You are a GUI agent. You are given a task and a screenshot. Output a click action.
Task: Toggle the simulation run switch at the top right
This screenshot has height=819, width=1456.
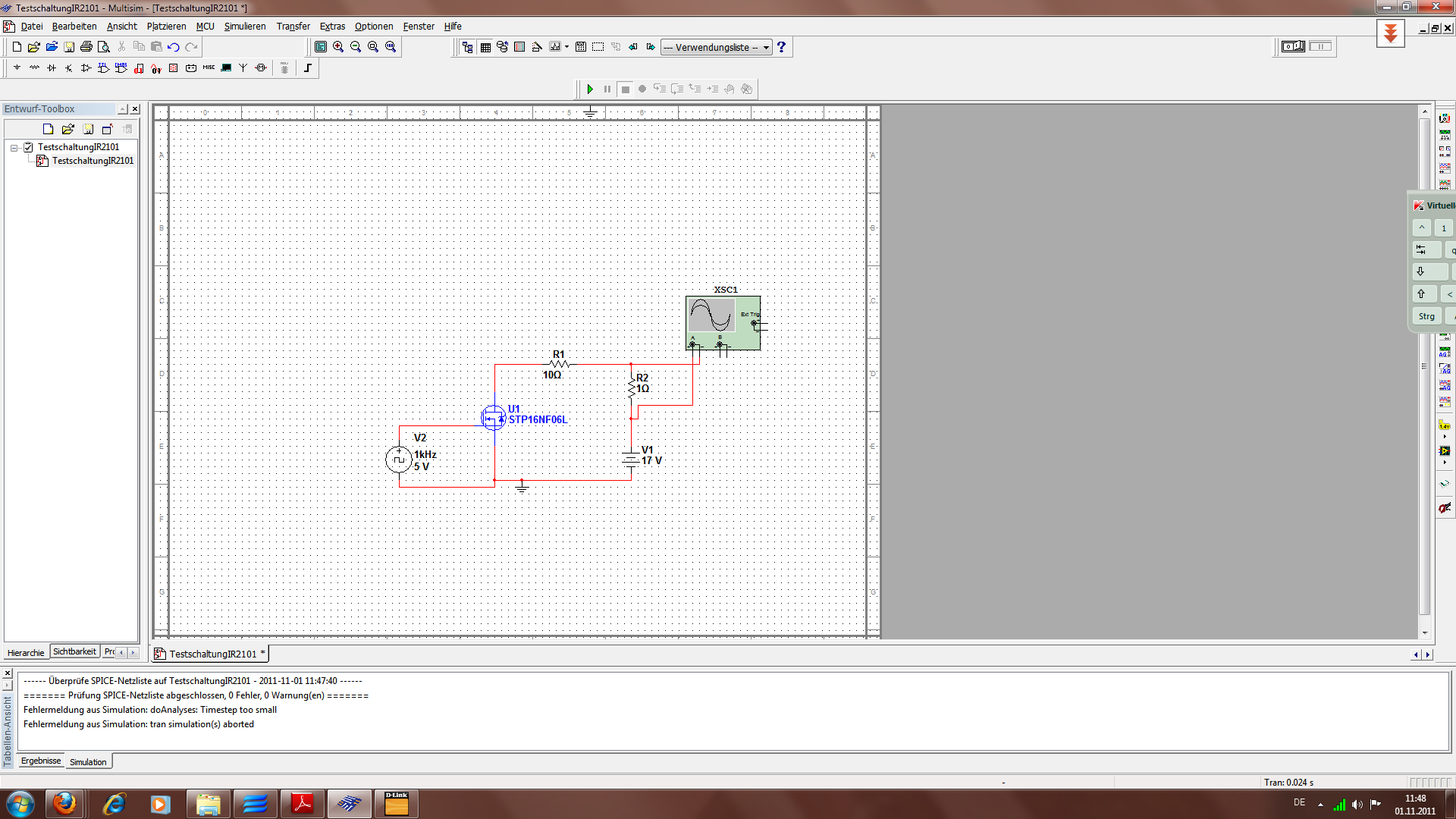point(1293,47)
